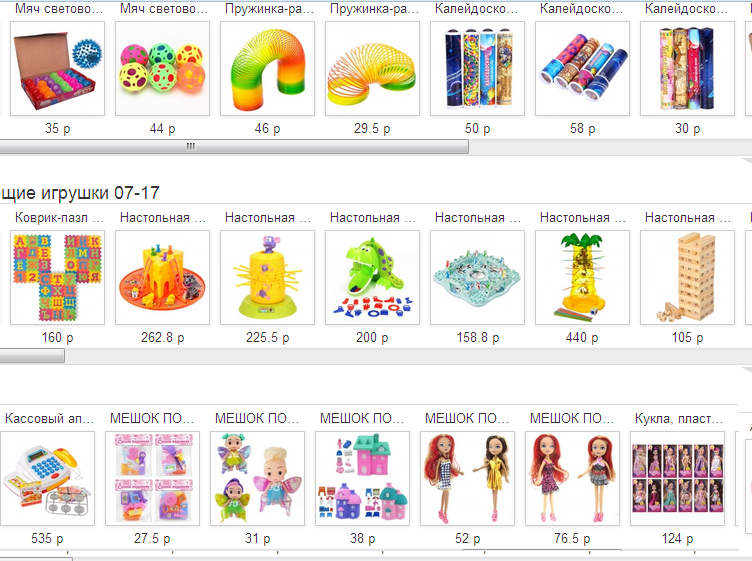Click the '440 р' price
This screenshot has width=752, height=561.
(582, 338)
